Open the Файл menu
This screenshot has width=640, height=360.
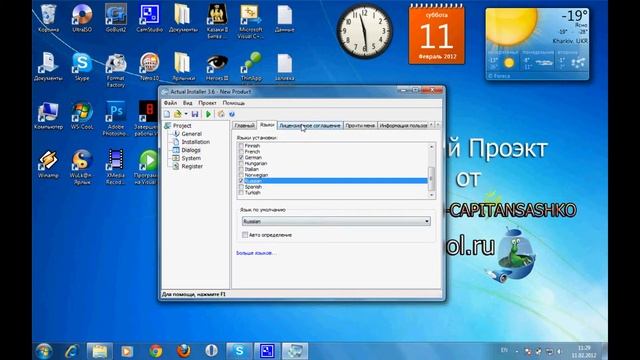[x=170, y=103]
